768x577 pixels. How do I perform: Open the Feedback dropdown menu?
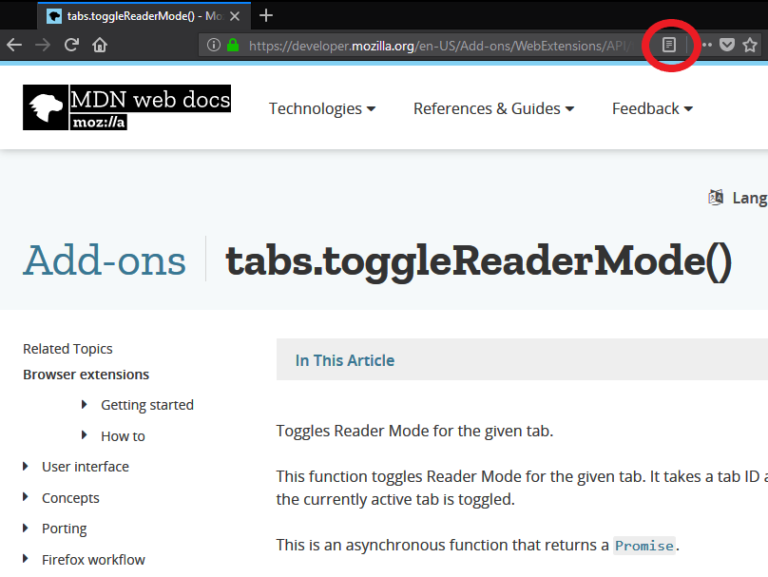pyautogui.click(x=652, y=109)
